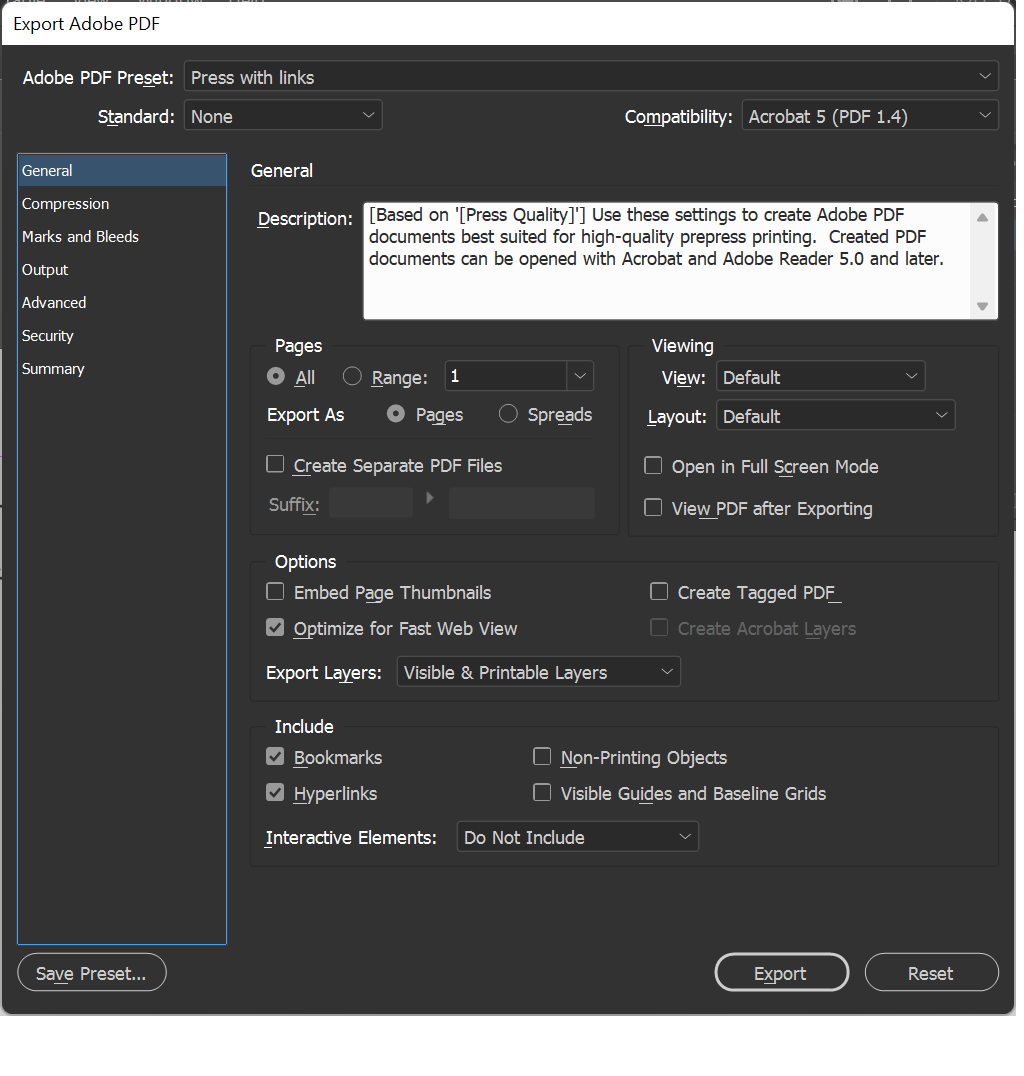Open the Export Layers dropdown

pyautogui.click(x=538, y=671)
